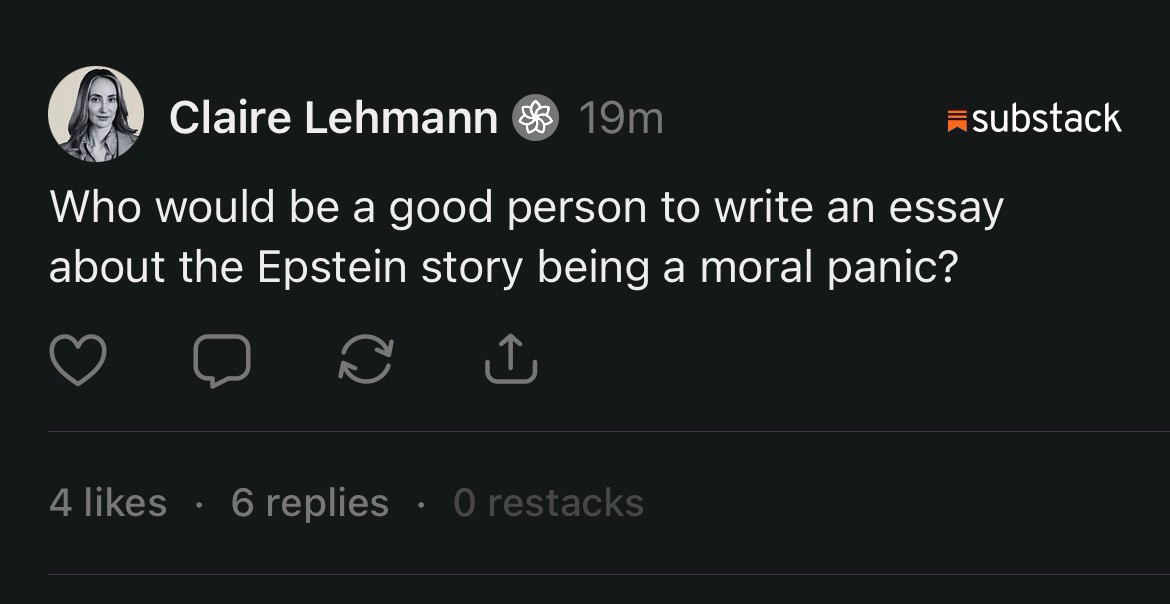The height and width of the screenshot is (604, 1170).
Task: Share the post with the upload arrow icon
Action: 510,360
